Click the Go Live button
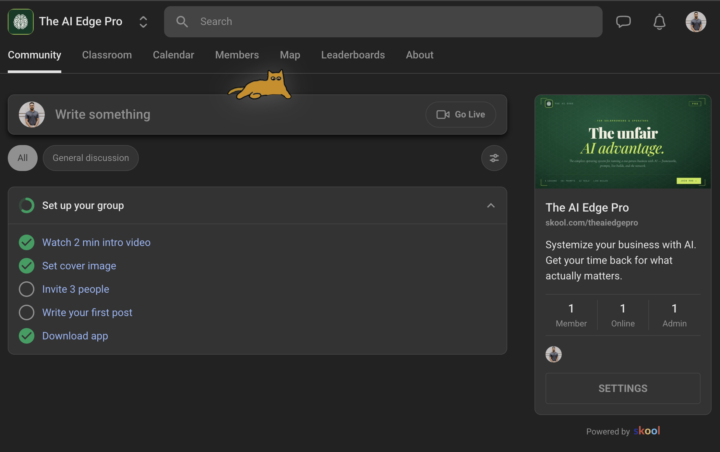This screenshot has width=720, height=452. tap(461, 114)
